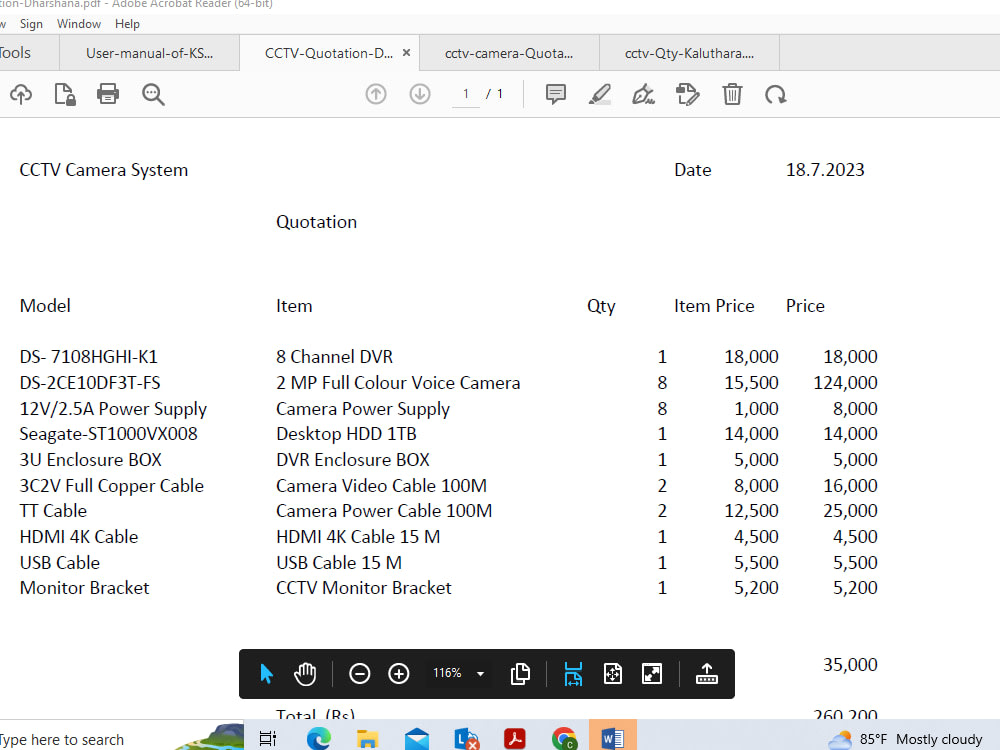
Task: Open Task View on taskbar
Action: tap(268, 739)
